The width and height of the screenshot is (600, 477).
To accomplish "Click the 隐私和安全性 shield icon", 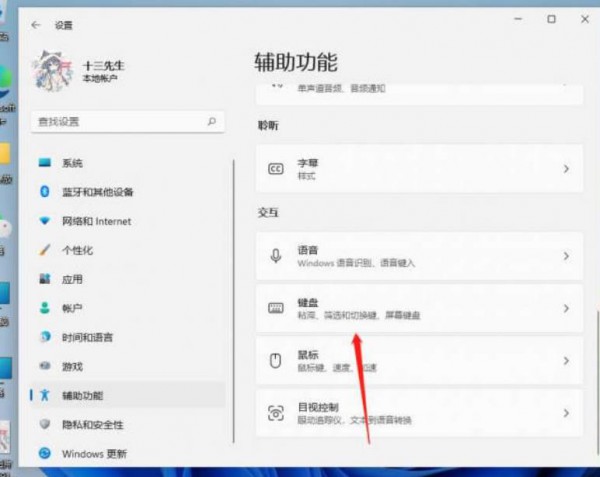I will [x=45, y=424].
